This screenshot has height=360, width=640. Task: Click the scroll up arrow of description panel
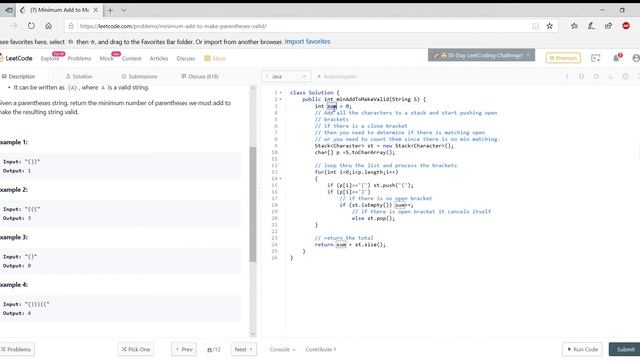pos(253,88)
